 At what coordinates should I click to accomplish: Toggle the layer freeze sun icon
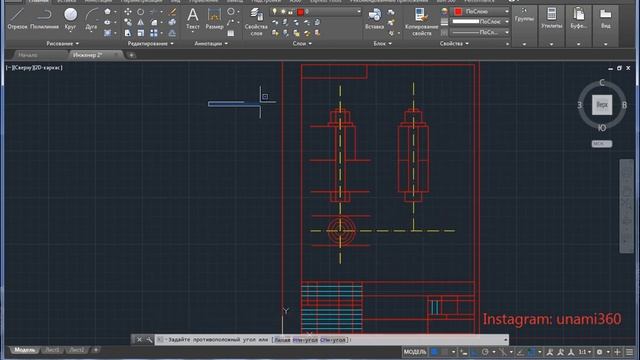[282, 12]
